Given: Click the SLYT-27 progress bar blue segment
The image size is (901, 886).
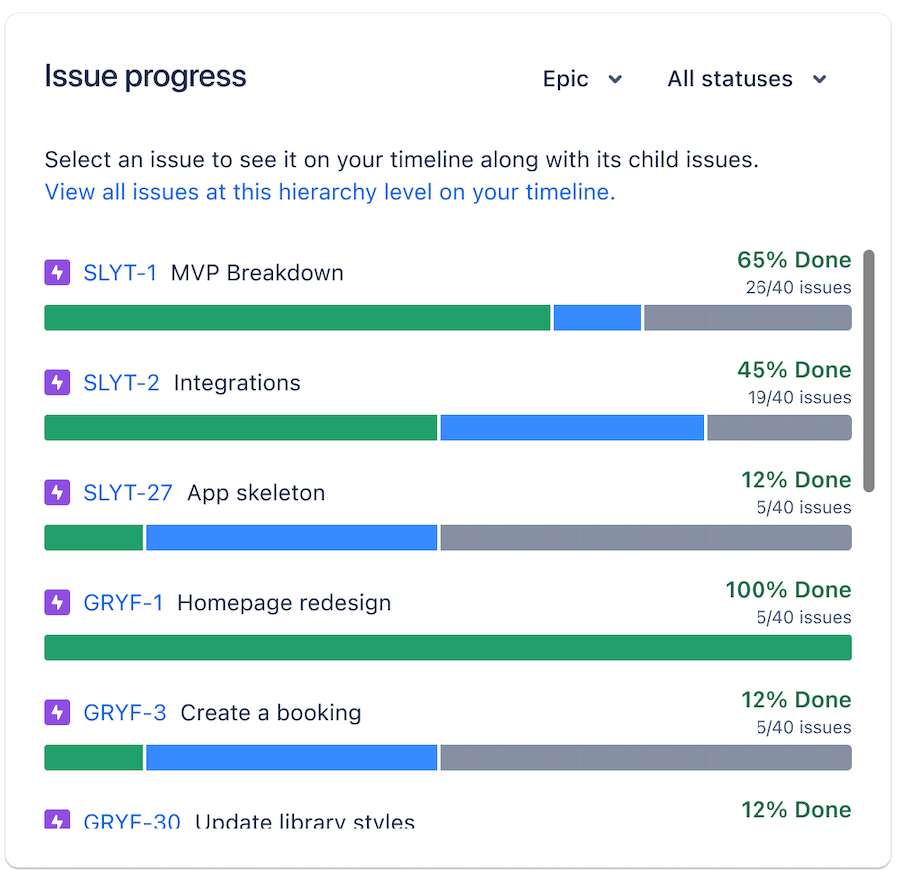Looking at the screenshot, I should [x=291, y=537].
